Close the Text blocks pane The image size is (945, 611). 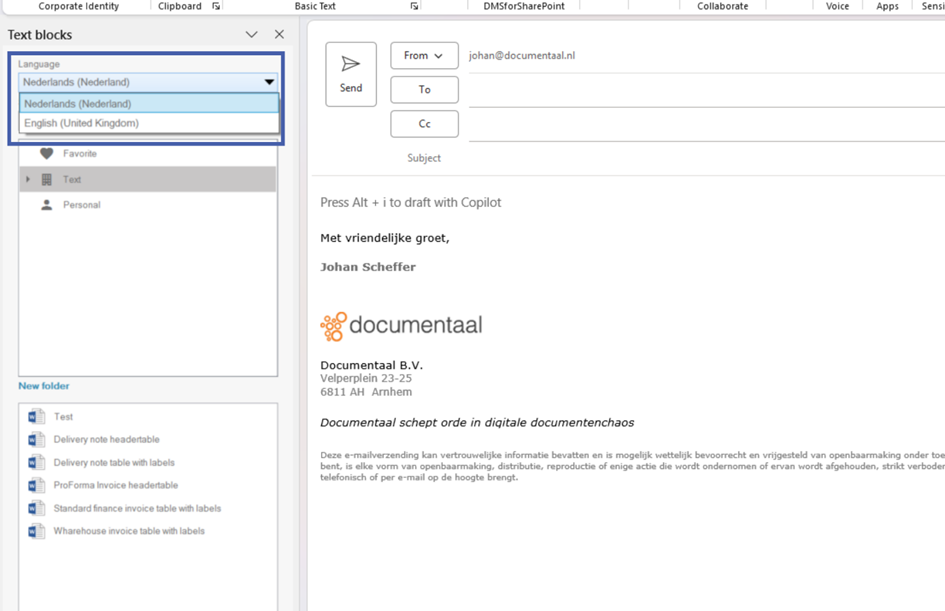tap(279, 34)
